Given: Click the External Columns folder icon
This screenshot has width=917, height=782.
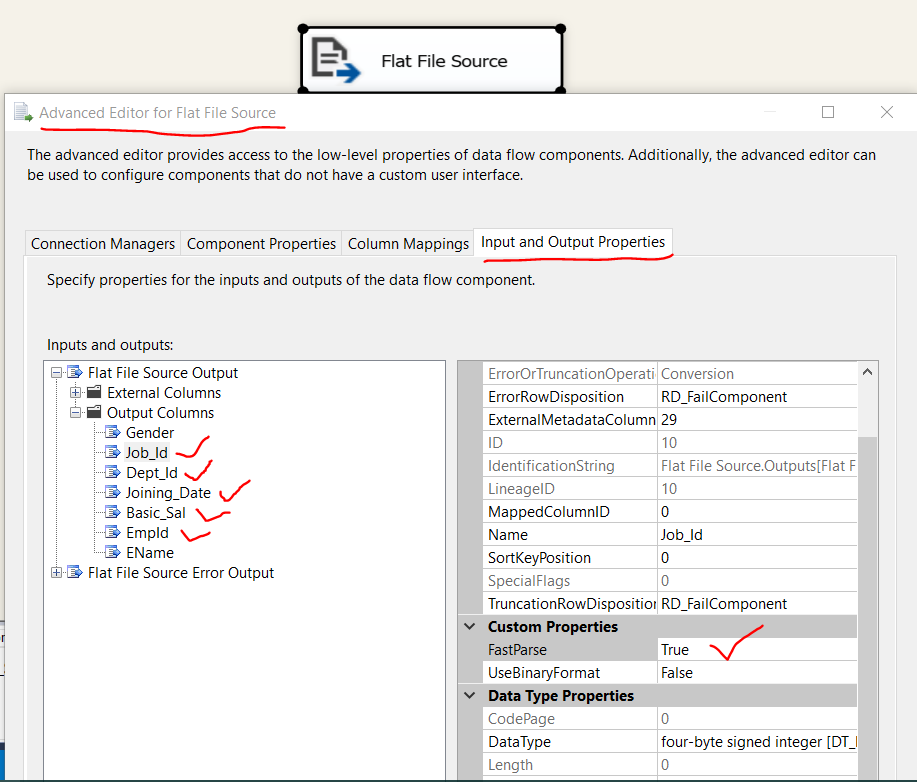Looking at the screenshot, I should 92,392.
